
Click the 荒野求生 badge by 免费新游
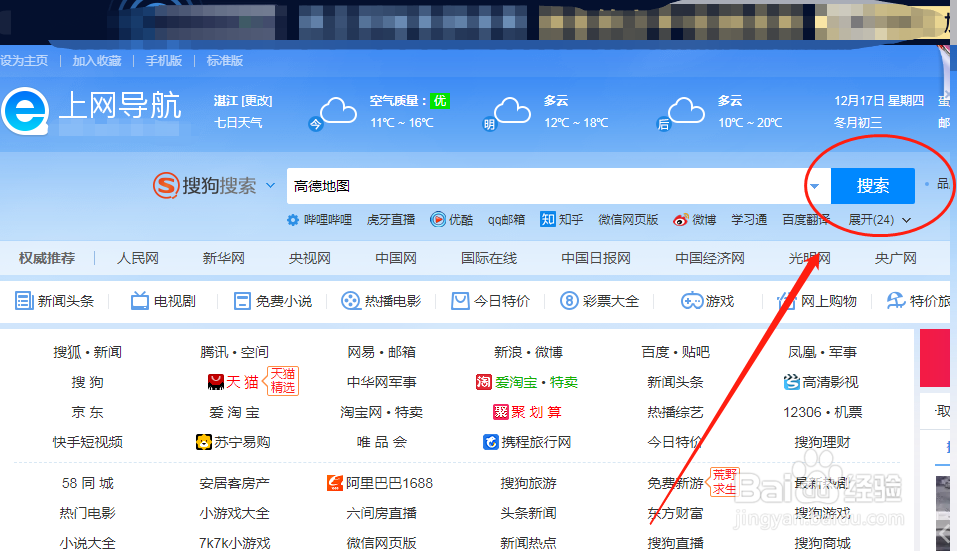[x=724, y=481]
